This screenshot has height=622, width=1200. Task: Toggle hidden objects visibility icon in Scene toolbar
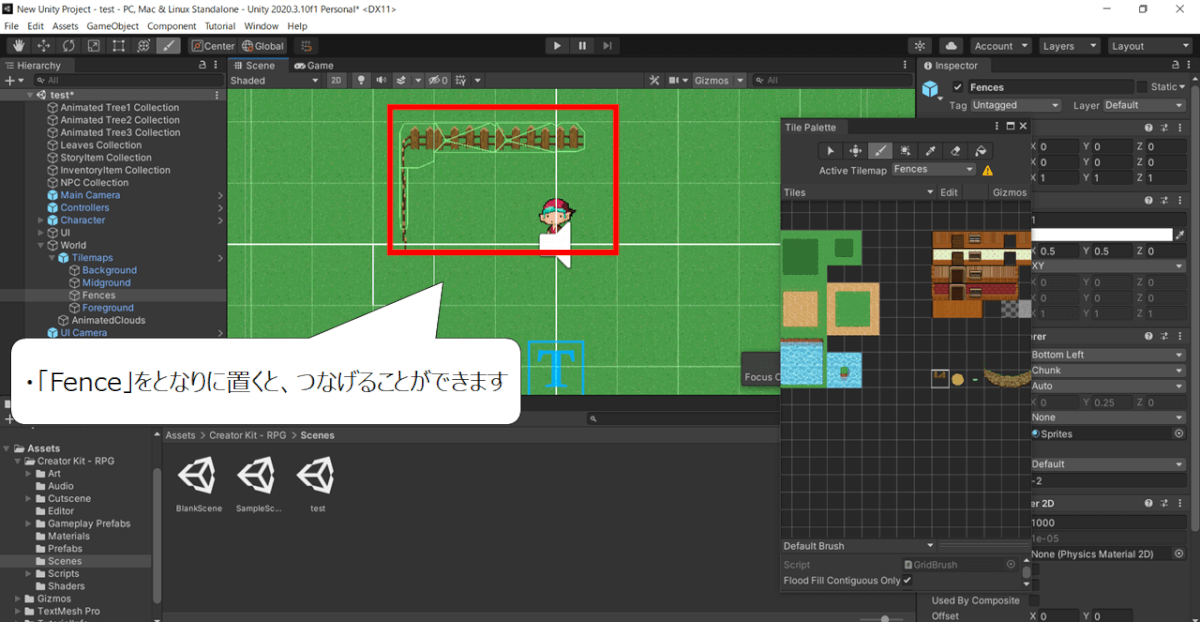click(438, 80)
